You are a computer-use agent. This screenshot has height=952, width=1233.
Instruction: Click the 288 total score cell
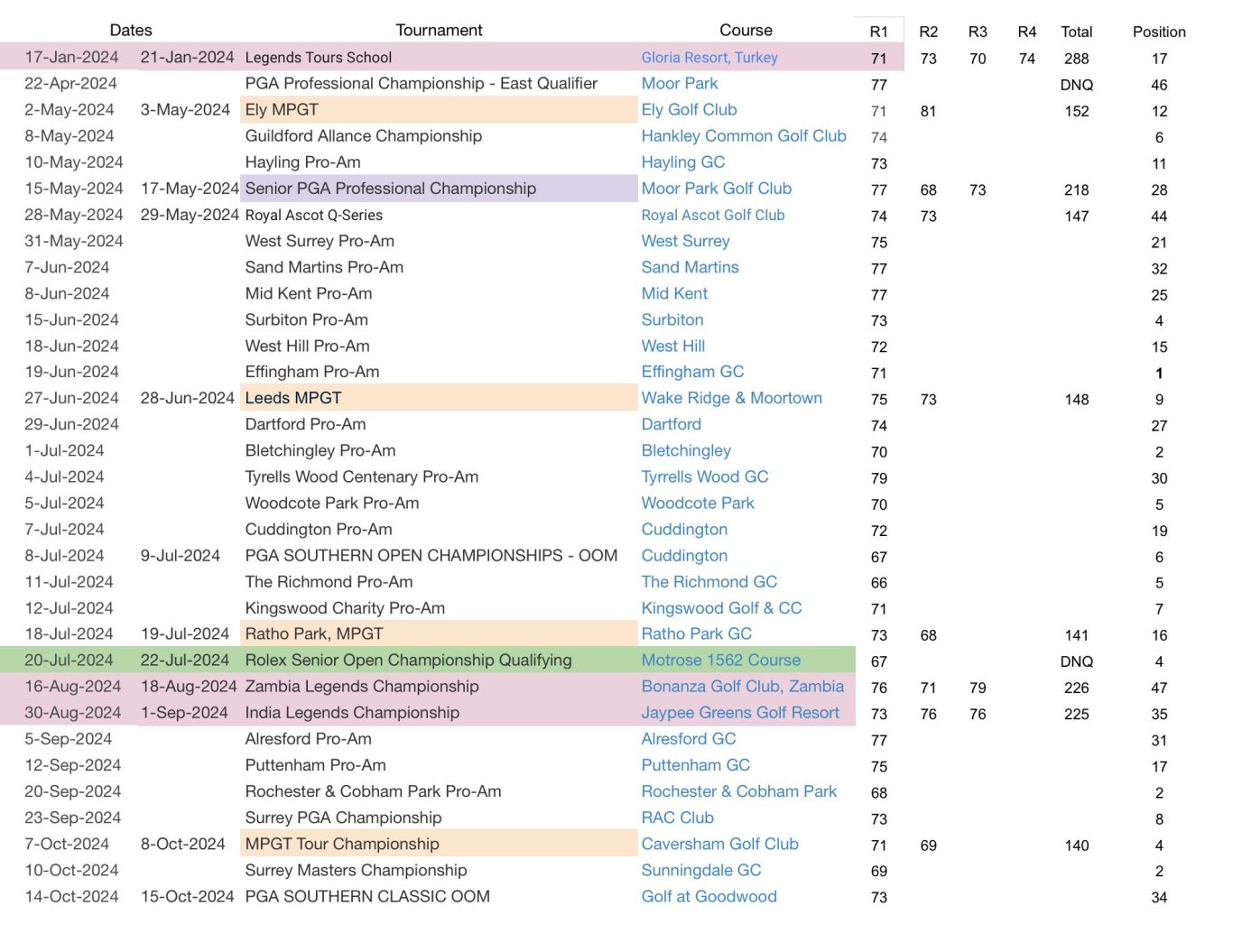coord(1077,59)
